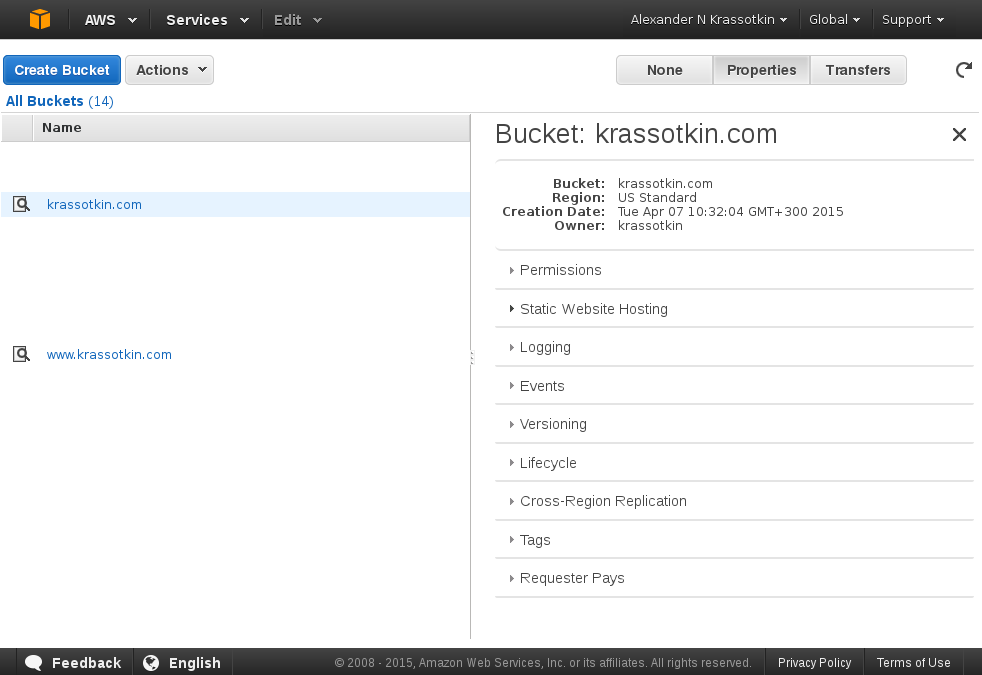Open the Privacy Policy link
Screen dimensions: 982x675
tap(814, 662)
